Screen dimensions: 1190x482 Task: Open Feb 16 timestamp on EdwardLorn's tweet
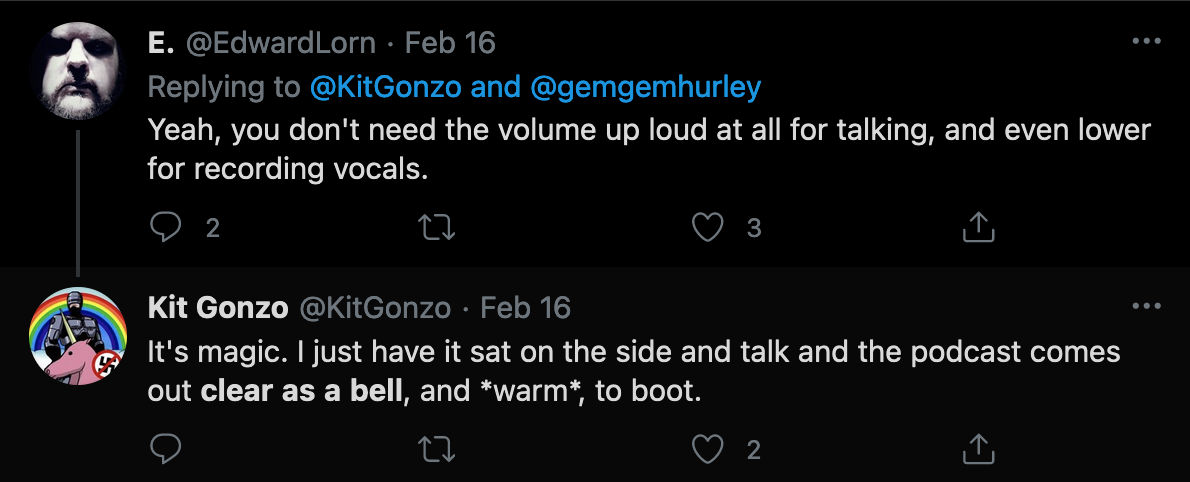coord(452,43)
